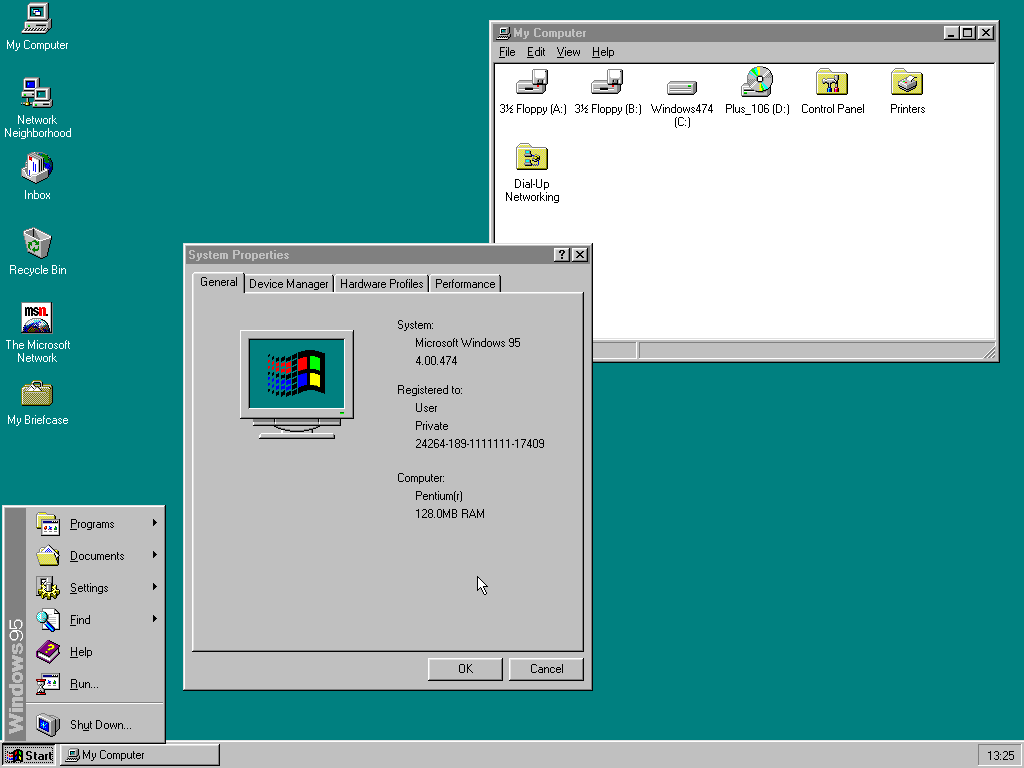The image size is (1024, 768).
Task: Select the My Briefcase desktop icon
Action: (x=37, y=394)
